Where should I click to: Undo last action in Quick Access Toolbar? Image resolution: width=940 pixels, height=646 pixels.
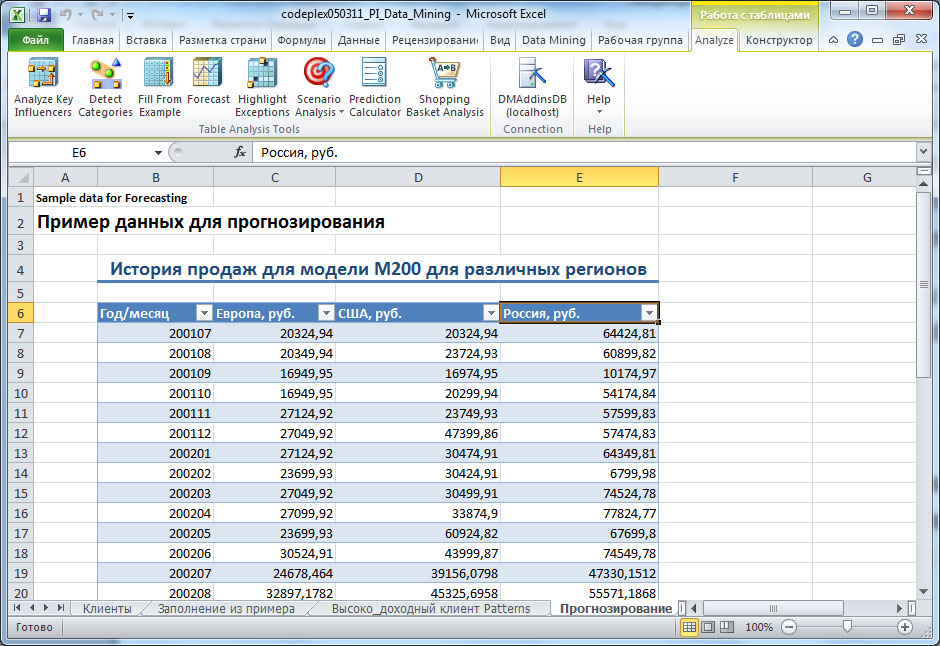coord(65,14)
